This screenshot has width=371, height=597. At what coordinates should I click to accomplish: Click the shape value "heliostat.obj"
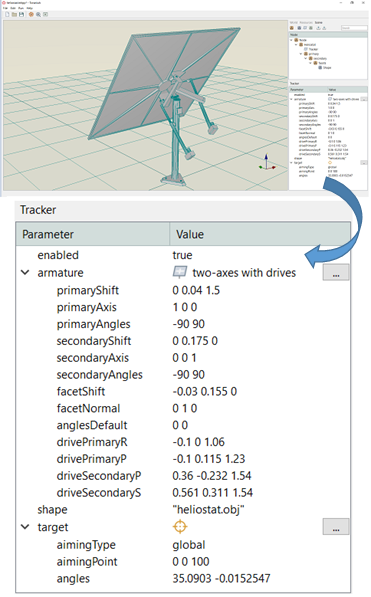[208, 509]
